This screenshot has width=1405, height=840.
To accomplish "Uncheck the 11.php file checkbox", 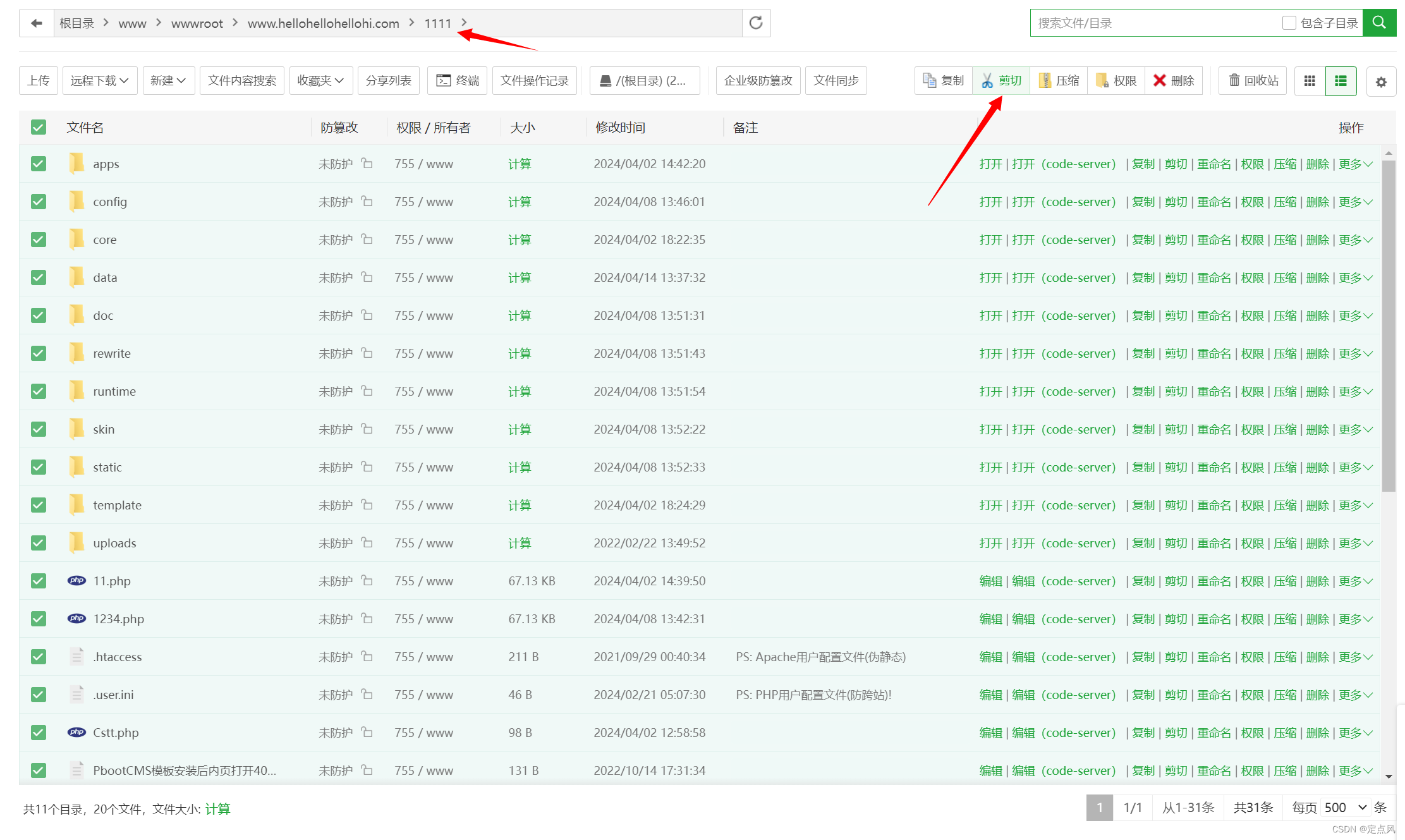I will tap(39, 581).
